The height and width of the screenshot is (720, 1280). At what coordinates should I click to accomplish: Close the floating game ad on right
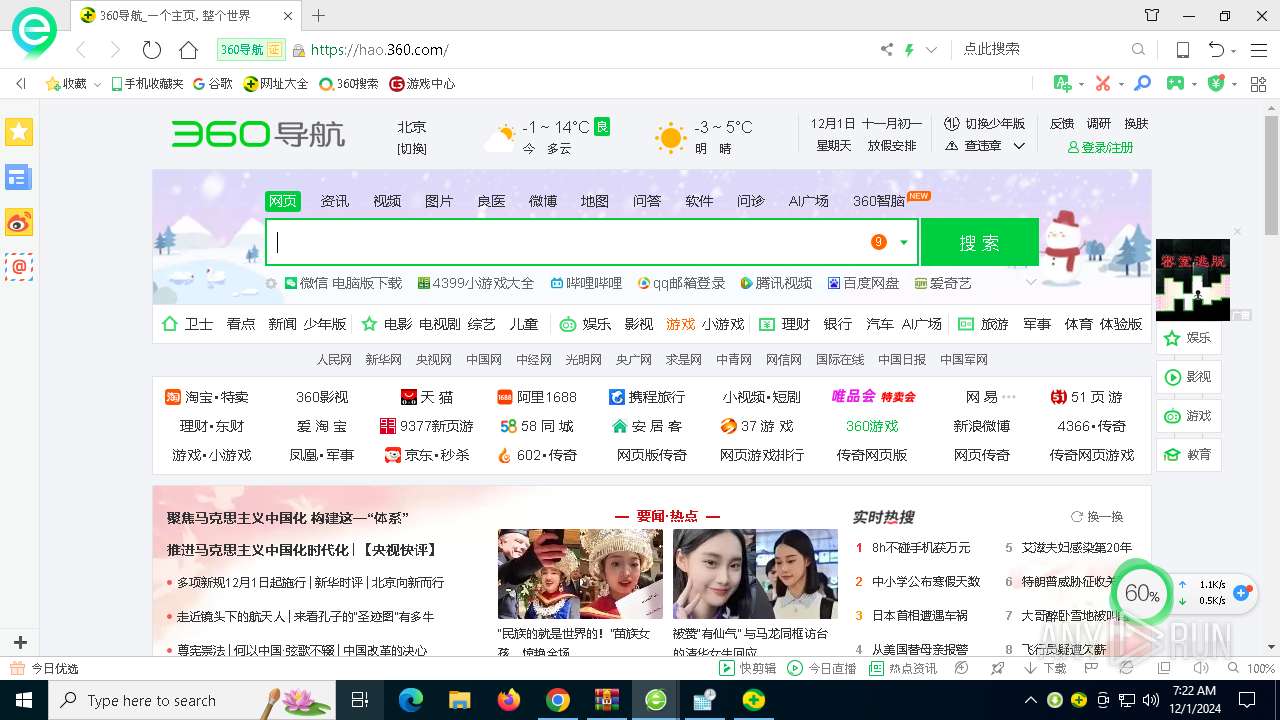click(x=1237, y=232)
